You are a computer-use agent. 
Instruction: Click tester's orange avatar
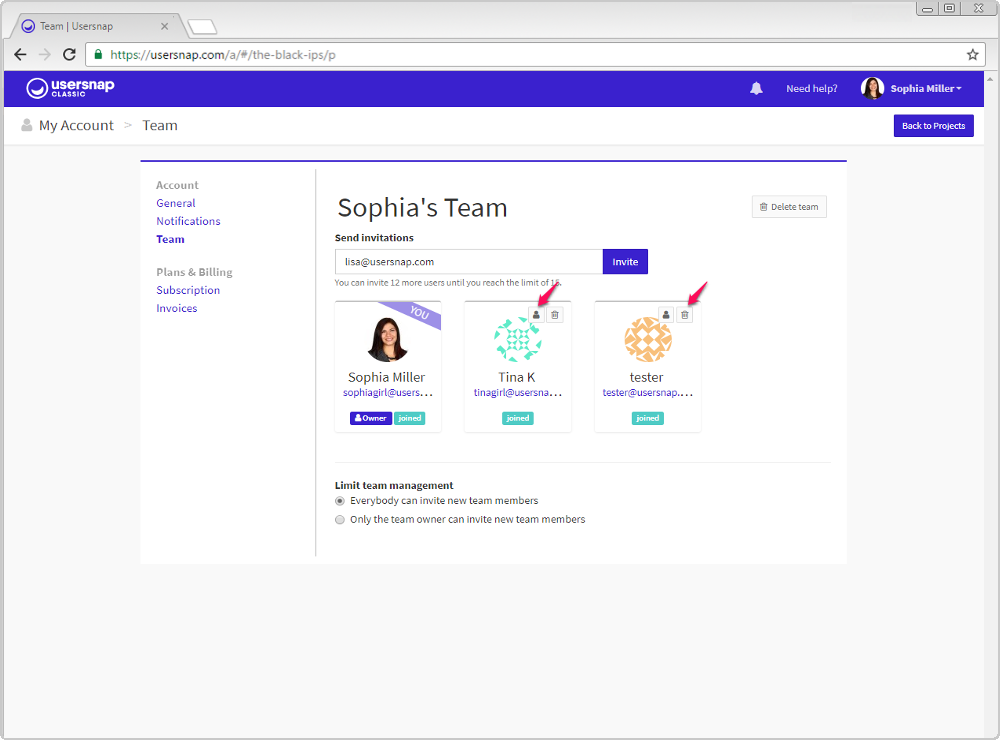[x=648, y=339]
